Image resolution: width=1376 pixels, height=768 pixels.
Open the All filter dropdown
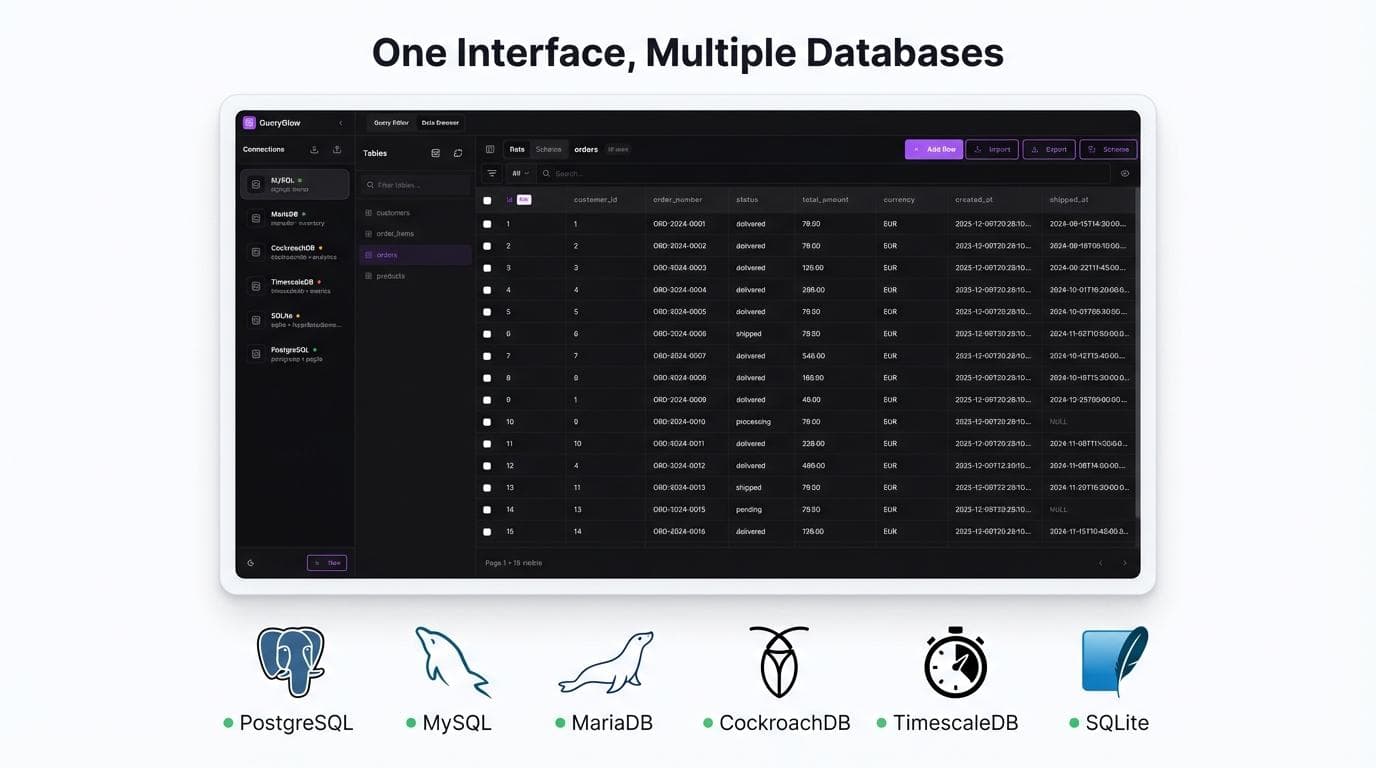point(518,173)
